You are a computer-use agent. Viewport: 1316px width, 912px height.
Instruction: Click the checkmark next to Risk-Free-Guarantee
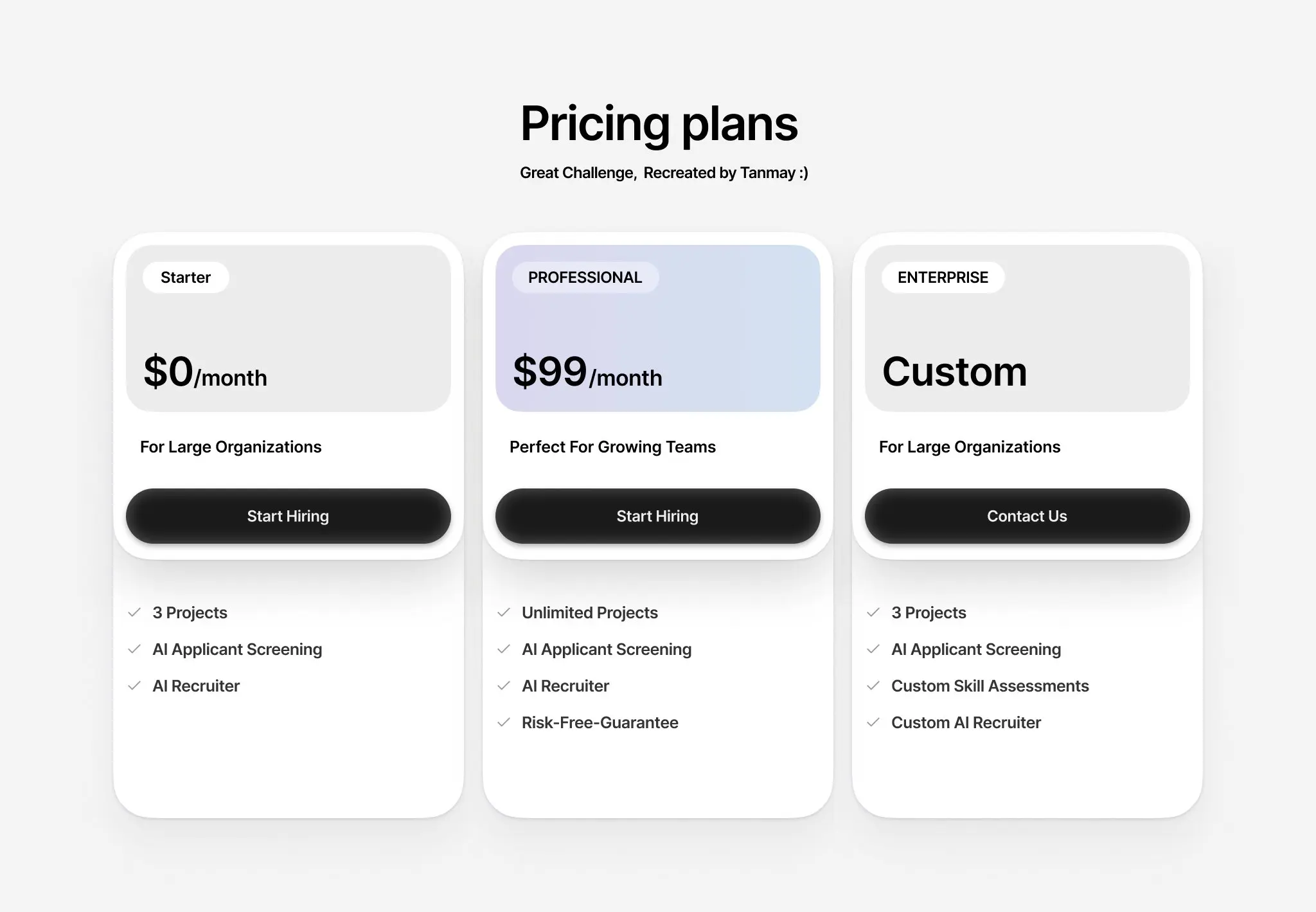(x=504, y=722)
